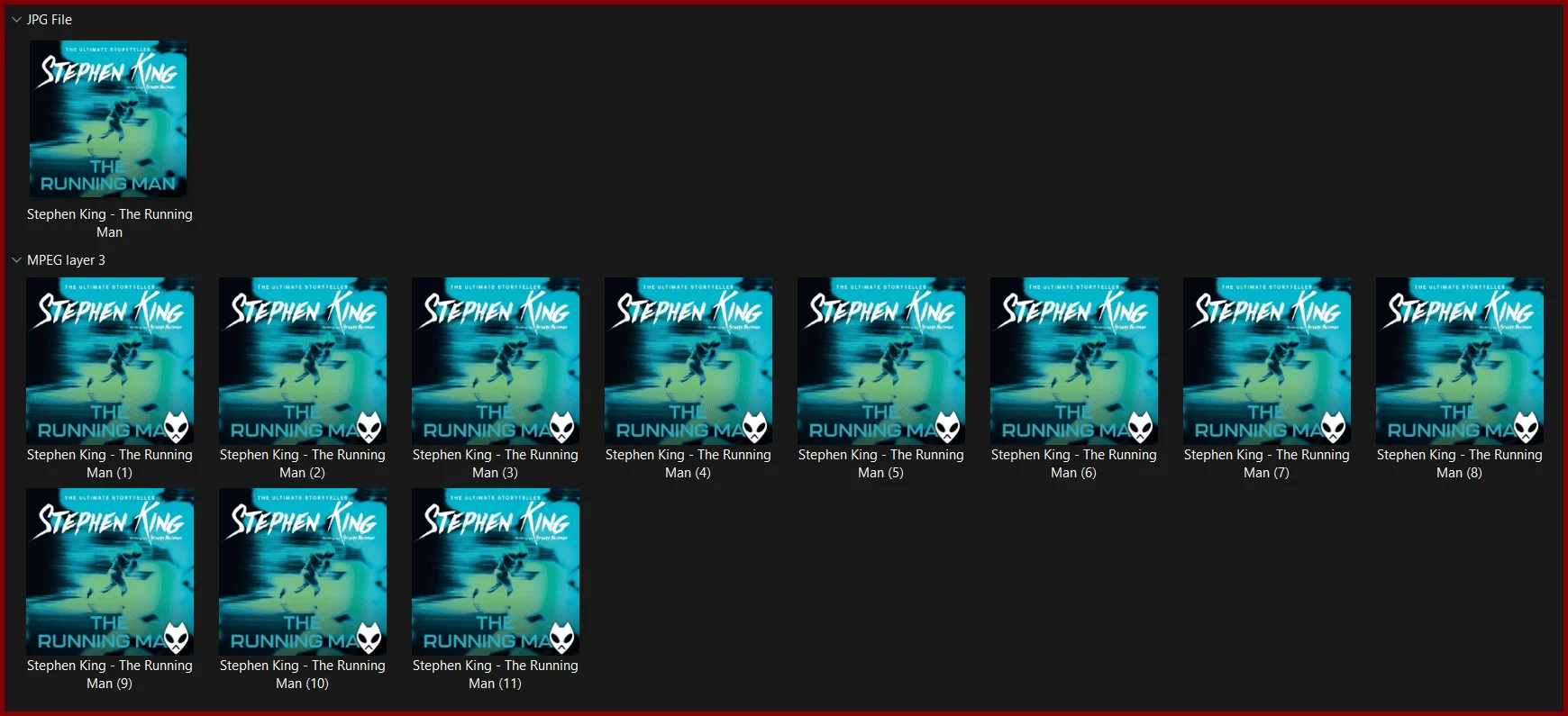Viewport: 1568px width, 716px height.
Task: Click the foobar2000 badge on Running Man (9)
Action: [177, 638]
